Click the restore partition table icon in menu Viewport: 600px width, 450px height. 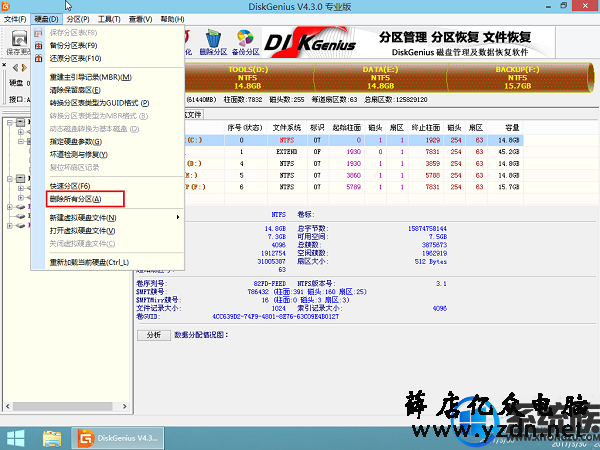point(38,59)
